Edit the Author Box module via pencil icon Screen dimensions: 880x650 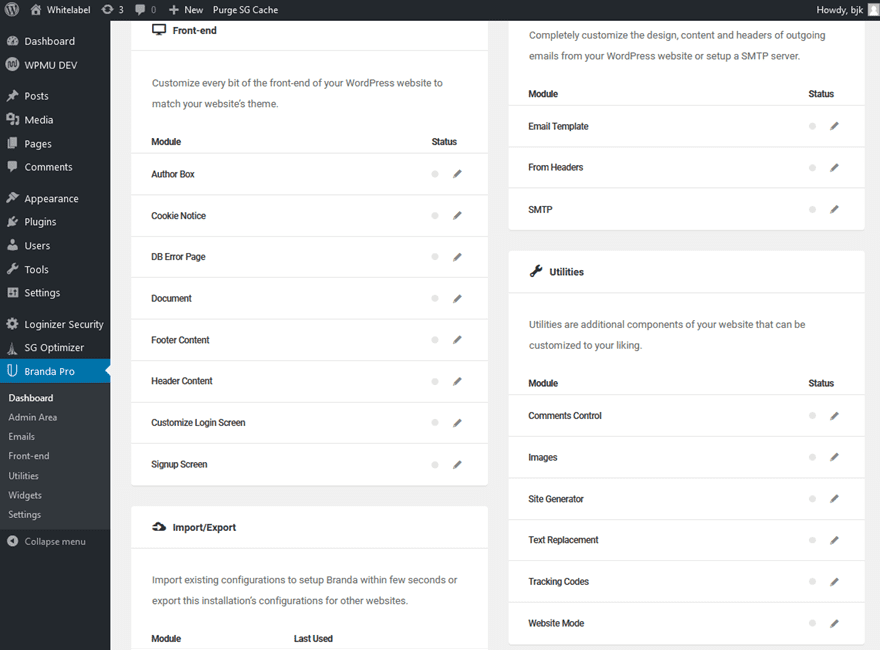457,173
